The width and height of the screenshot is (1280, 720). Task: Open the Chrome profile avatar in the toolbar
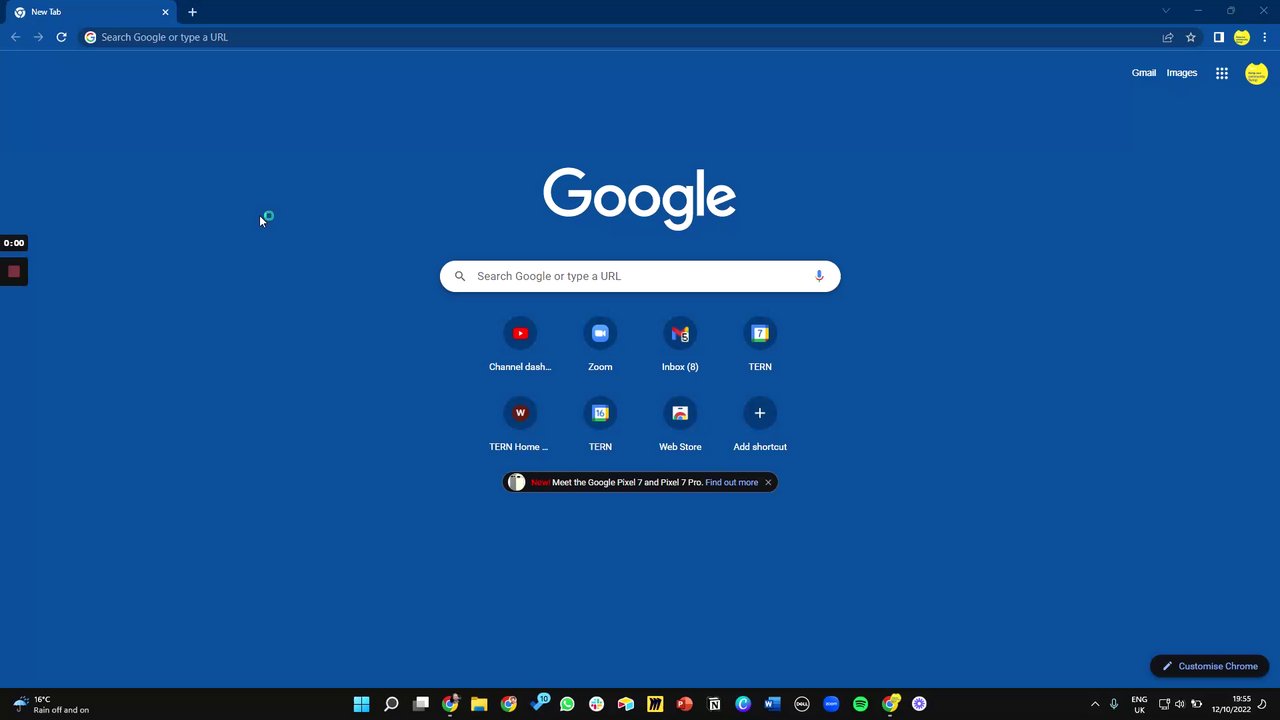(1242, 37)
